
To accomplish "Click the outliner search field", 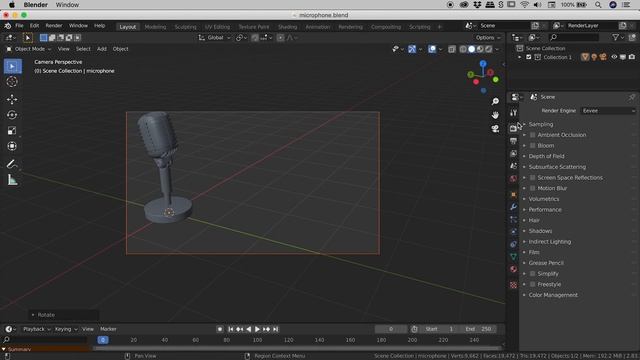I will [x=574, y=38].
